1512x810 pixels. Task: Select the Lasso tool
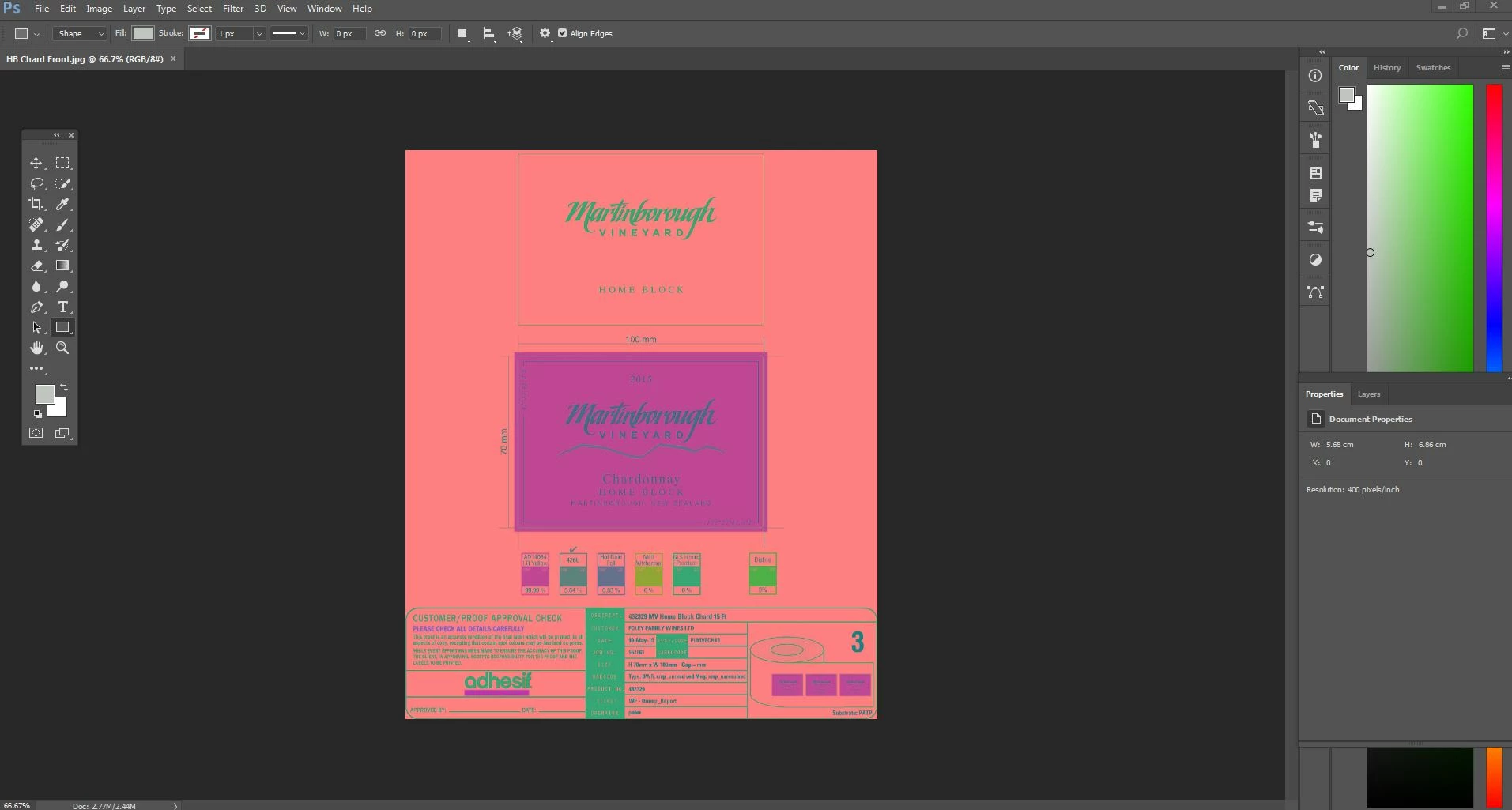36,183
